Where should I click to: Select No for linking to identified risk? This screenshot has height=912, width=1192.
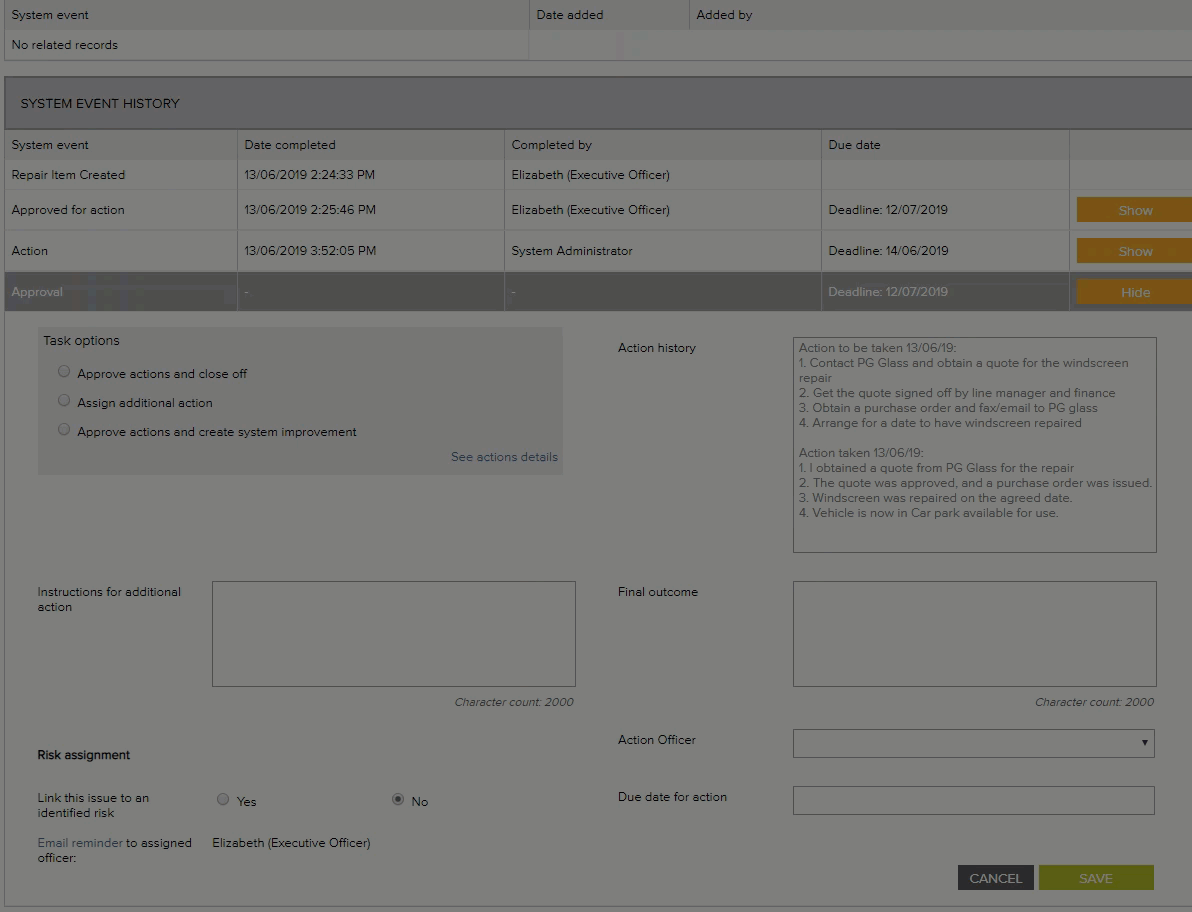(398, 800)
